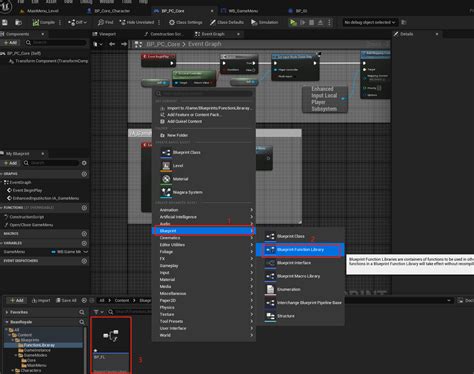Screen dimensions: 474x374
Task: Open the debug object selection dropdown
Action: pos(369,22)
